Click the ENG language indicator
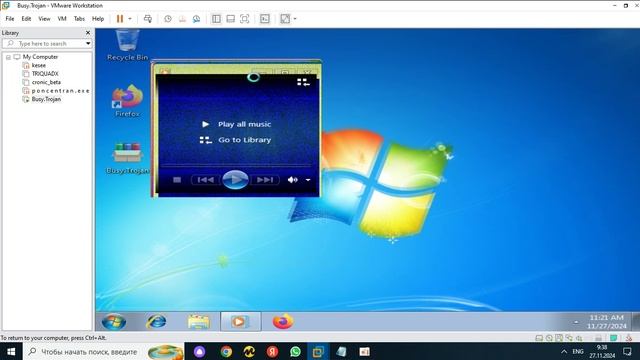The height and width of the screenshot is (360, 640). coord(578,351)
